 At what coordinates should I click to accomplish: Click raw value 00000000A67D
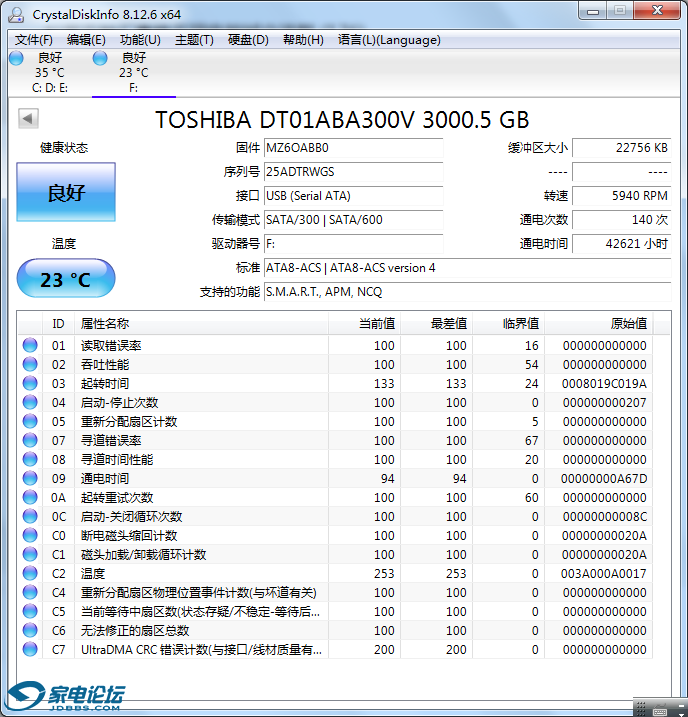pos(604,479)
